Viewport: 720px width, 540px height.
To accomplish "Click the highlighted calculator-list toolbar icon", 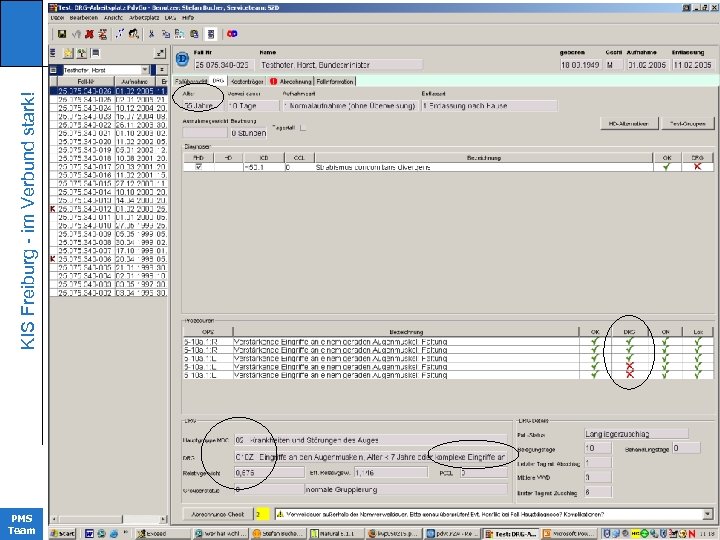I will tap(211, 34).
